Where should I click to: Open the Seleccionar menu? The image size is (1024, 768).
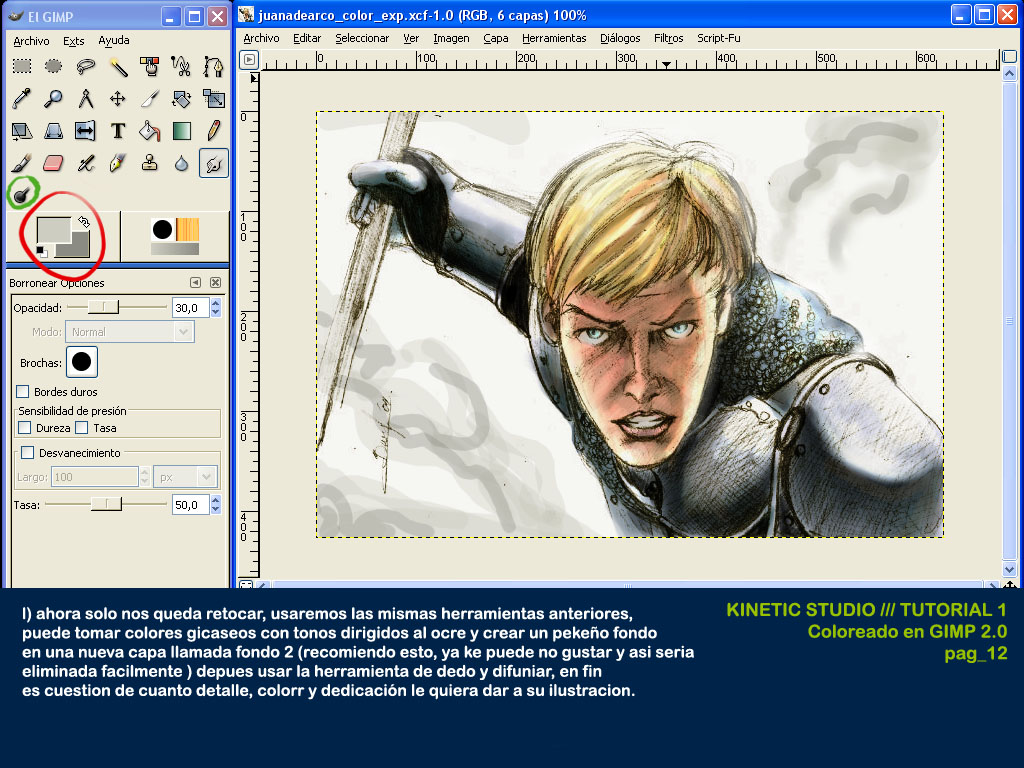pos(362,38)
